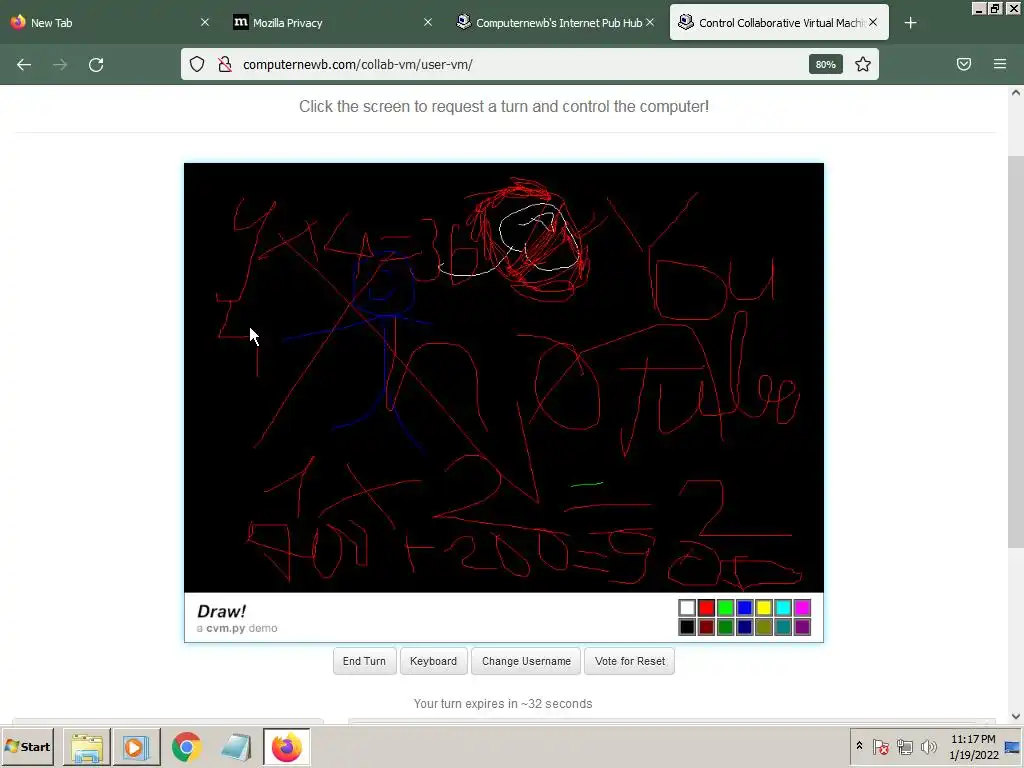Click the taskbar clock showing 11:17 PM
Image resolution: width=1024 pixels, height=768 pixels.
973,747
